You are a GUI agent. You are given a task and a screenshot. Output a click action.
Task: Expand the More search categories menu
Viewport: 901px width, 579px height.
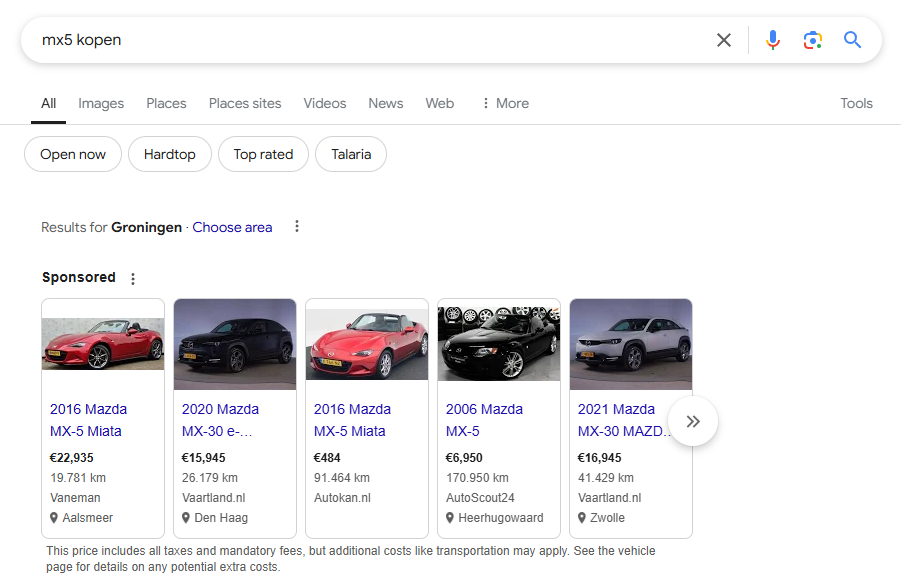pos(505,103)
